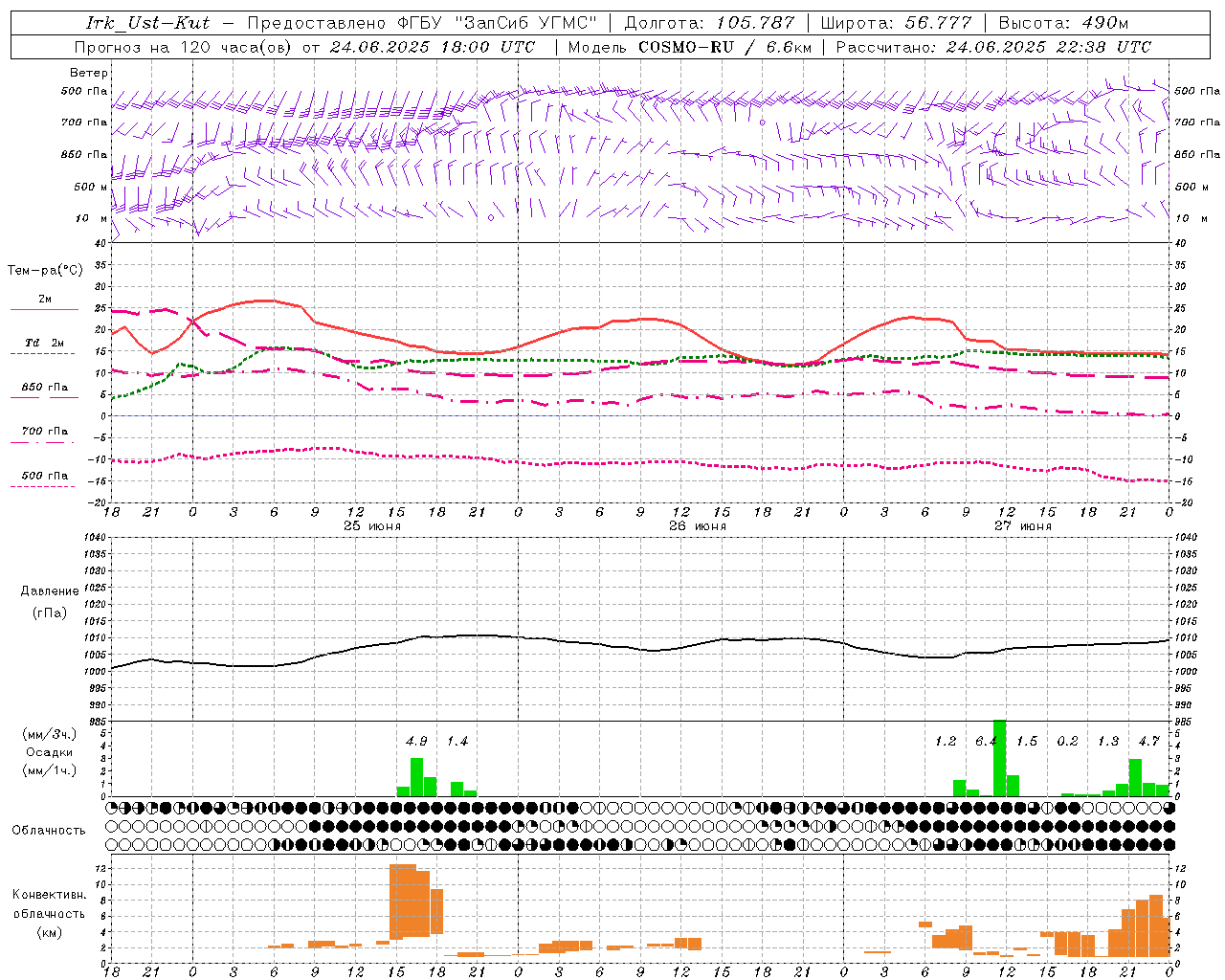Click the Давление pressure panel label
This screenshot has height=980, width=1225.
[48, 591]
